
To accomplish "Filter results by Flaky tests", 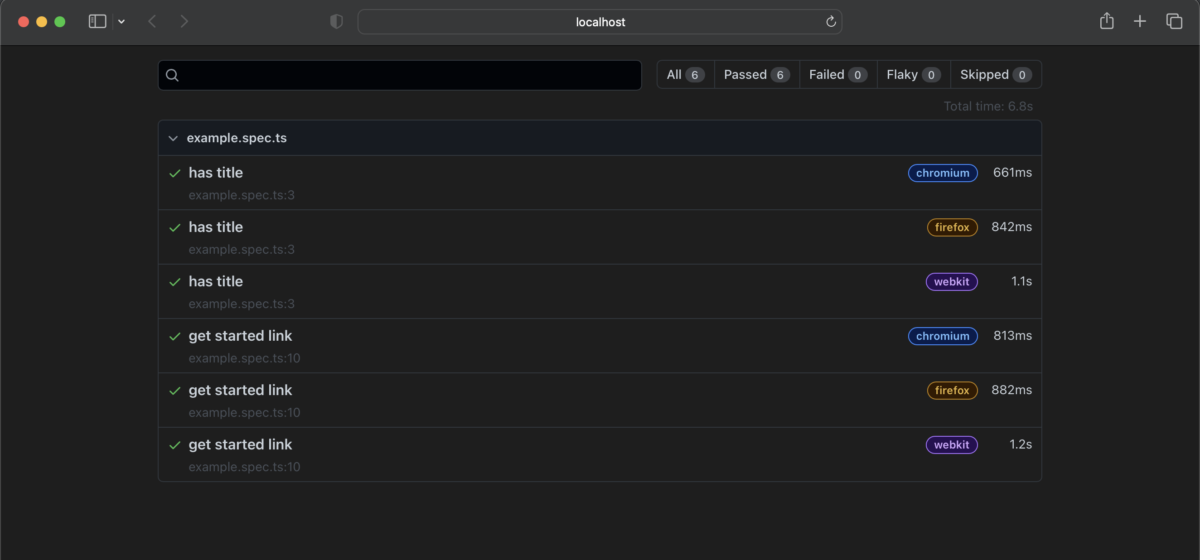I will 913,75.
